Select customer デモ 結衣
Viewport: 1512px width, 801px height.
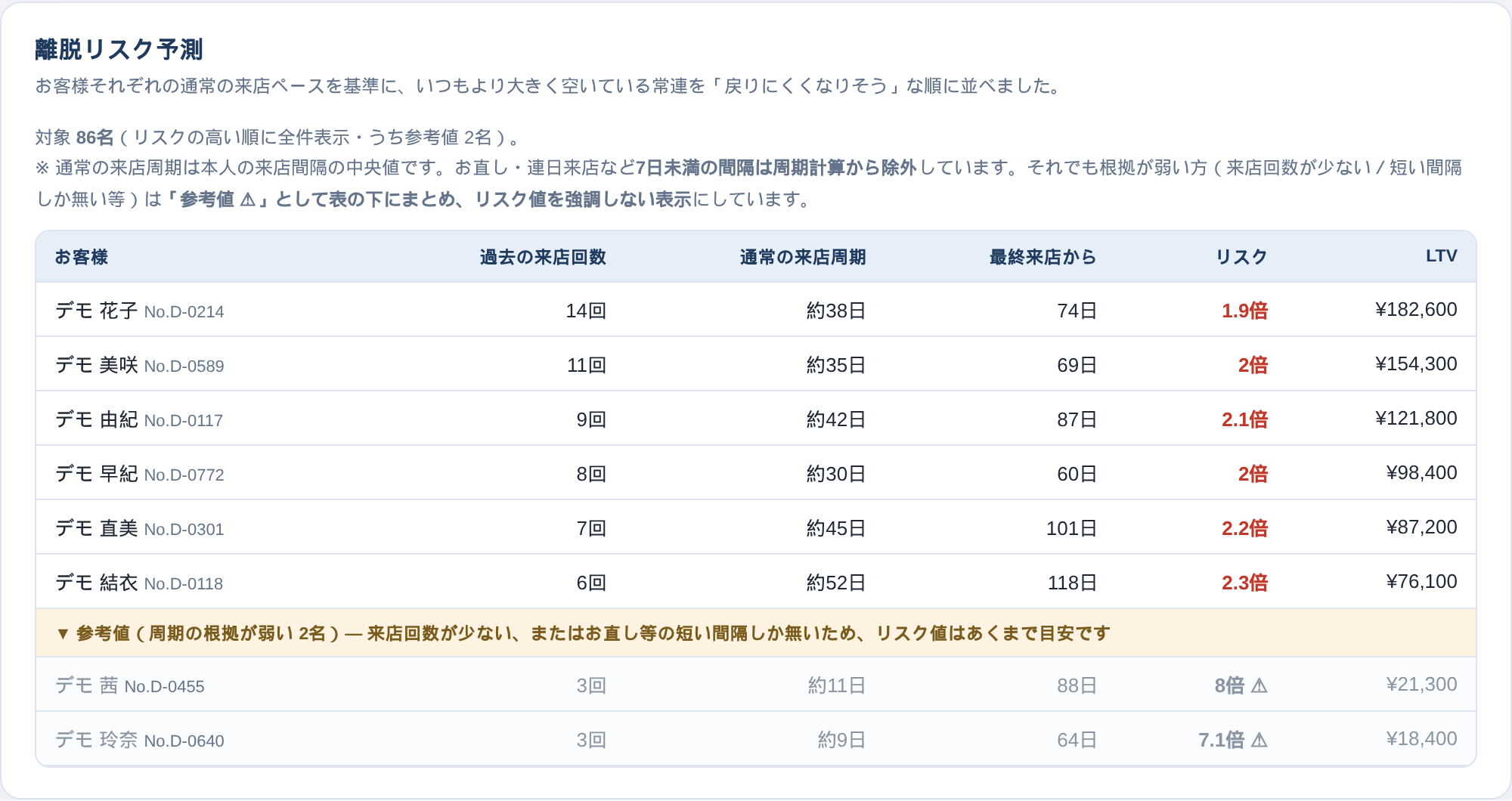97,583
